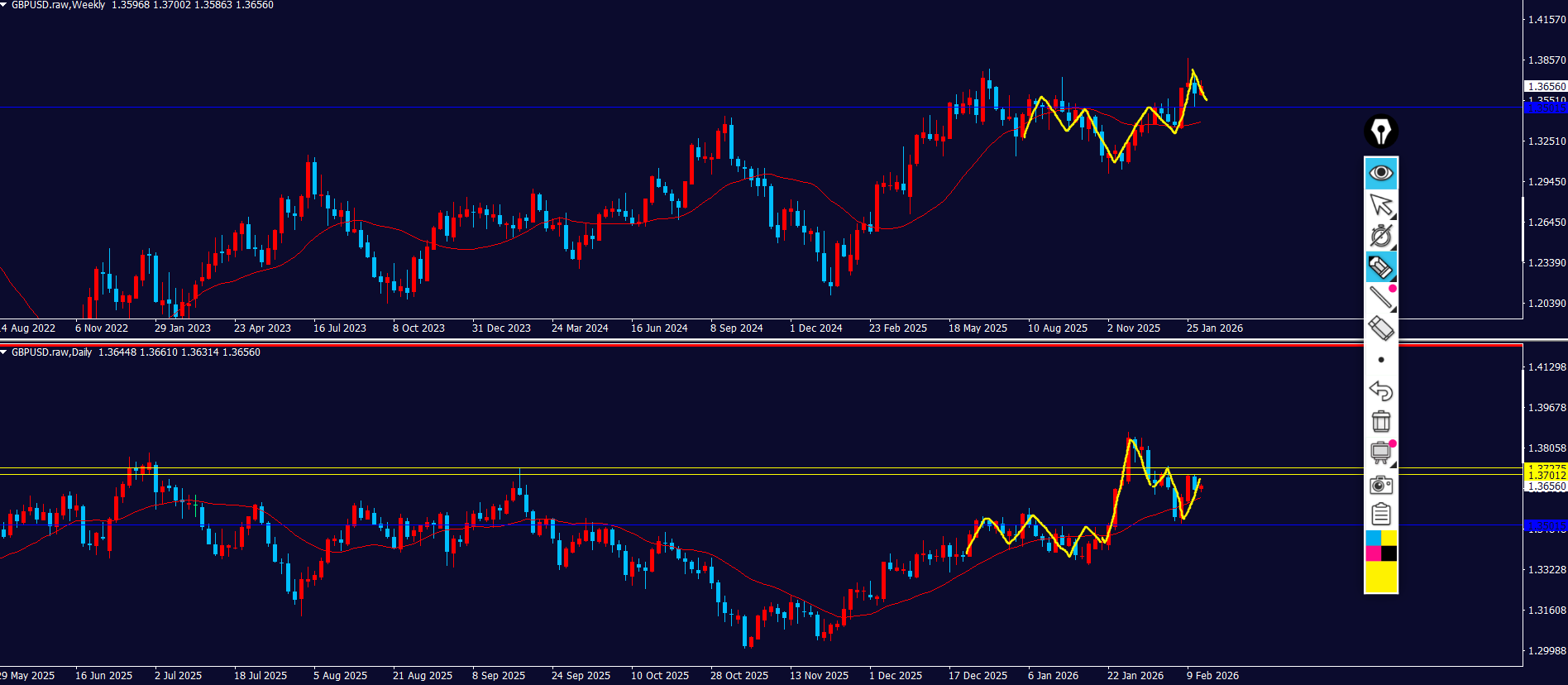Expand the GBPUSD Daily chart title arrow
Viewport: 1568px width, 685px height.
[x=4, y=352]
